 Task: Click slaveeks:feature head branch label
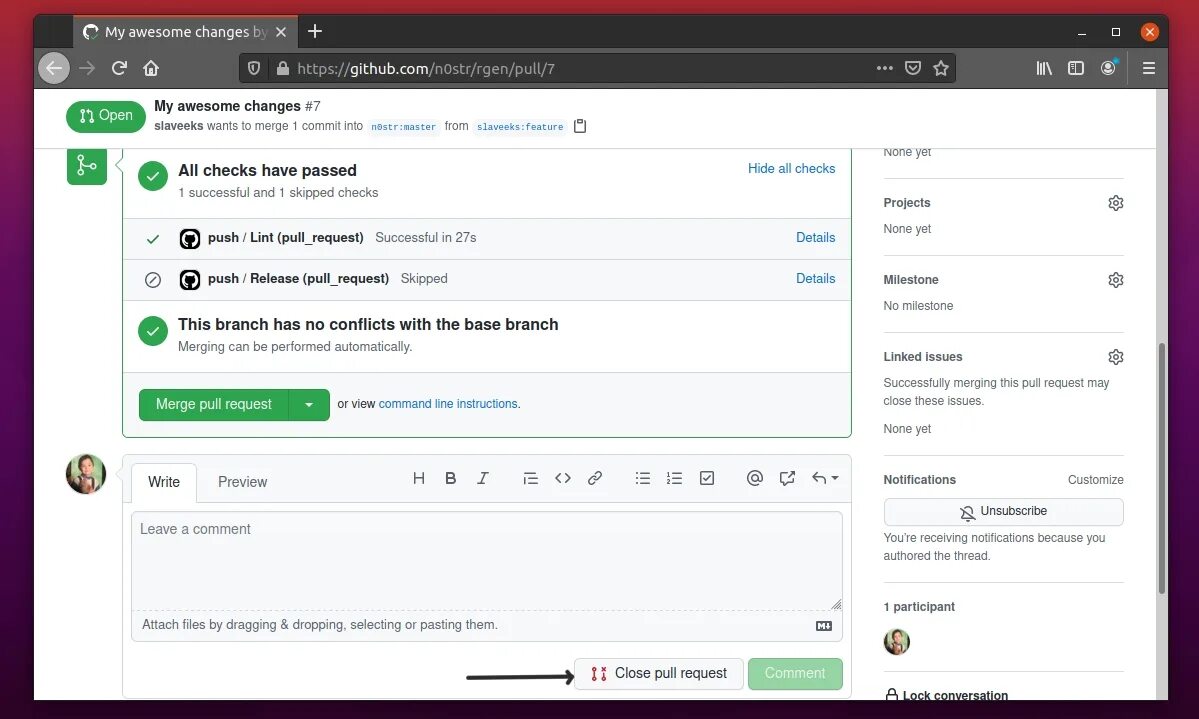[x=520, y=127]
